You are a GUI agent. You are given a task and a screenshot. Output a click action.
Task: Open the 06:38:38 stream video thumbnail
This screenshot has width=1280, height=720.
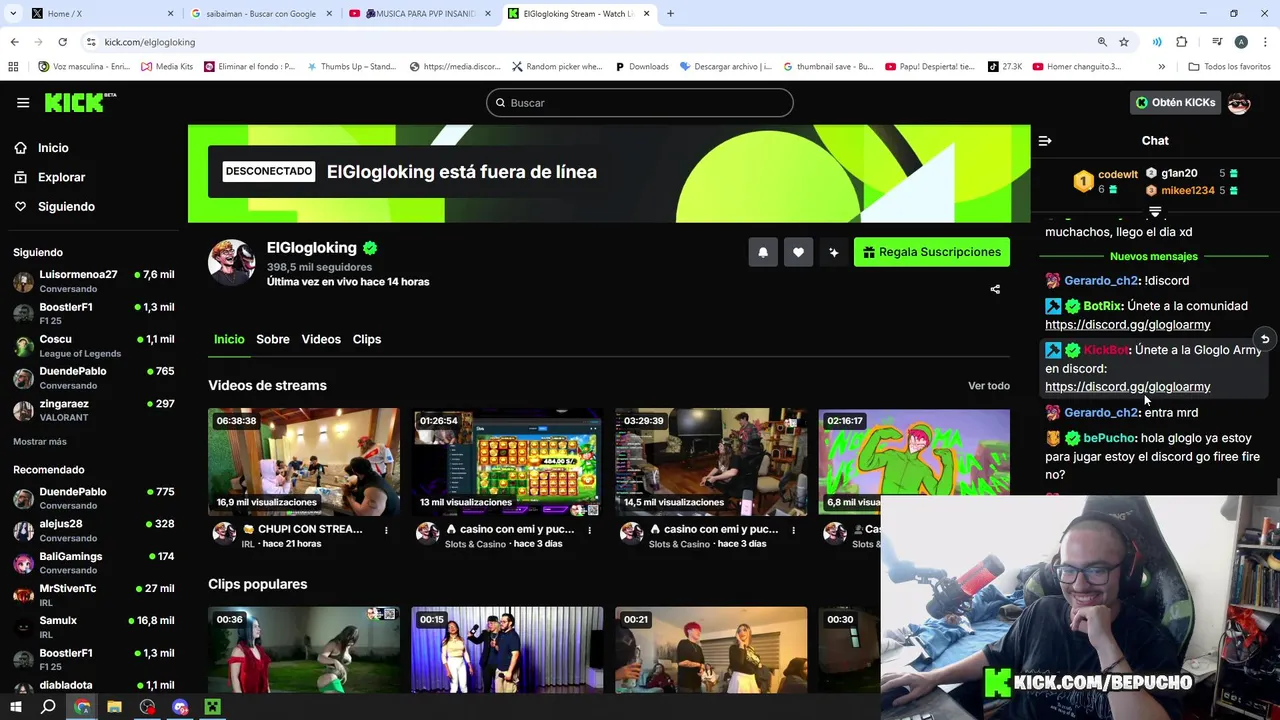(x=304, y=461)
